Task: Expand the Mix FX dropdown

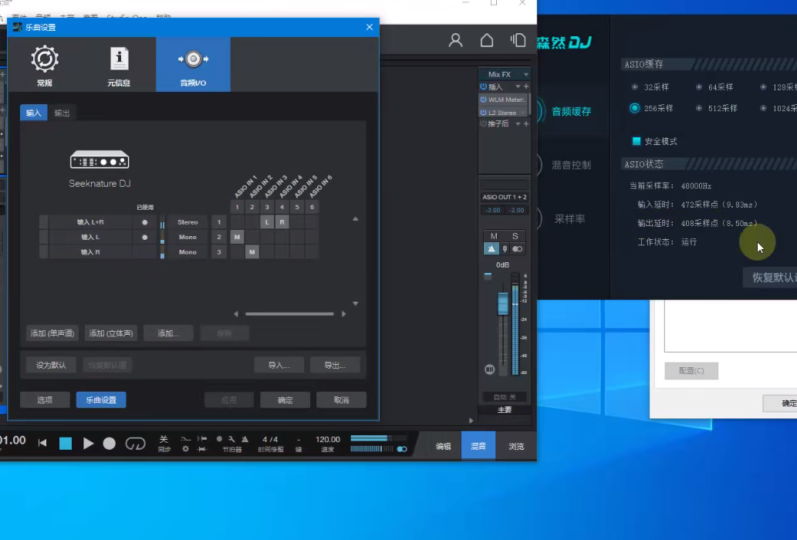Action: 526,75
